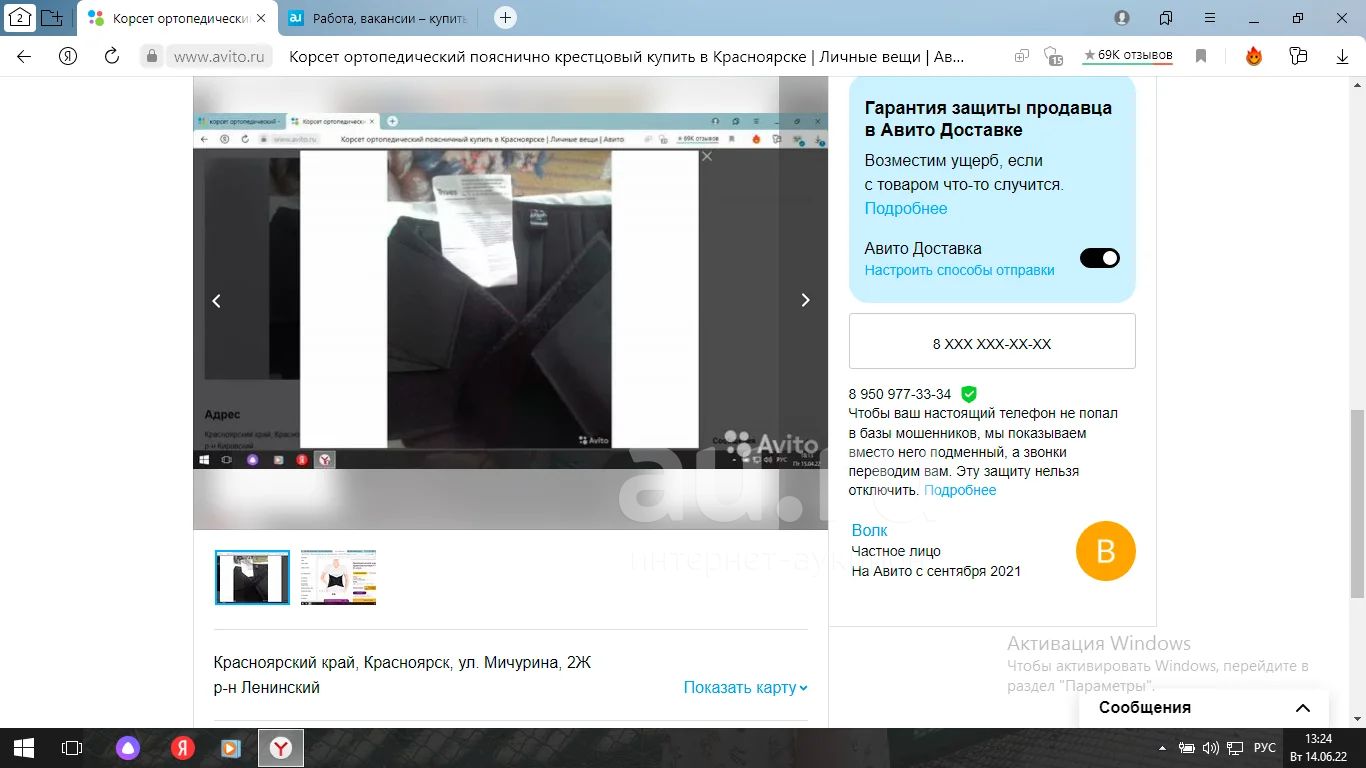Open the media player taskbar icon
This screenshot has height=768, width=1366.
[x=230, y=748]
